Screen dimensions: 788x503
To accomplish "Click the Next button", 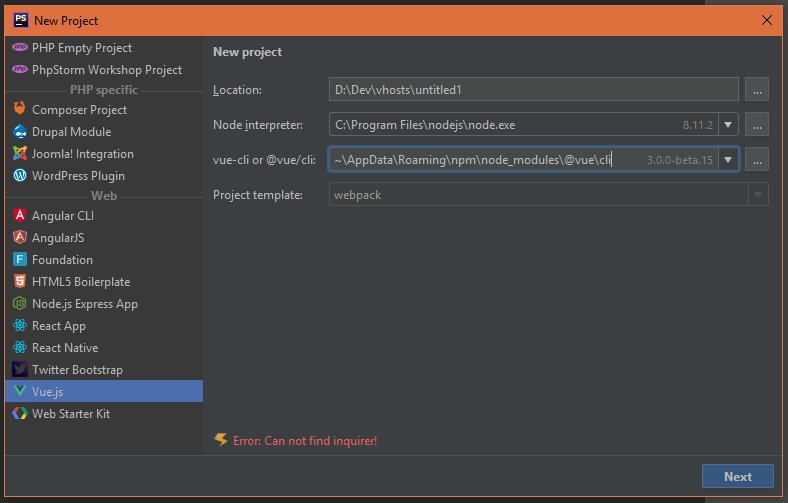I will [x=738, y=476].
